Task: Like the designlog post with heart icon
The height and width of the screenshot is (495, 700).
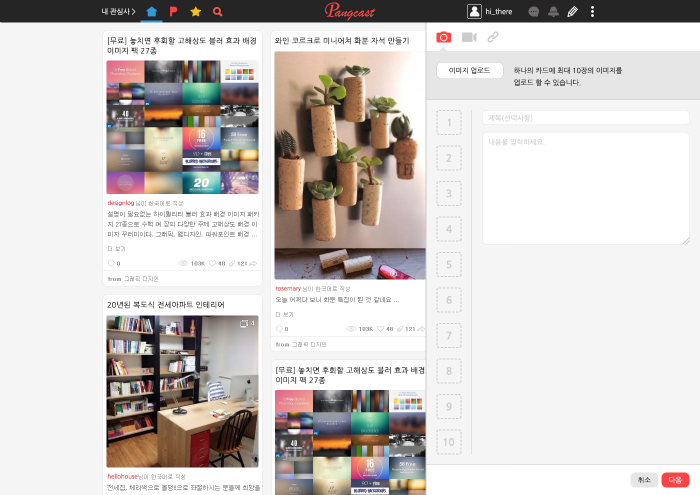Action: [212, 263]
